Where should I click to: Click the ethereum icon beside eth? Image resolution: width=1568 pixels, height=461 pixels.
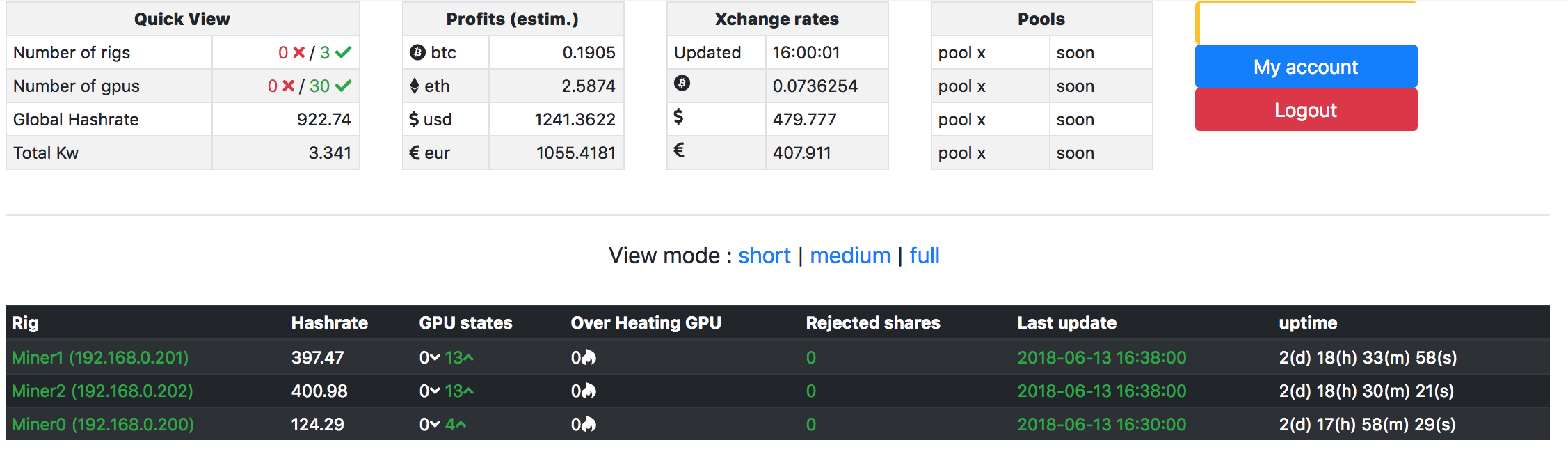tap(415, 86)
